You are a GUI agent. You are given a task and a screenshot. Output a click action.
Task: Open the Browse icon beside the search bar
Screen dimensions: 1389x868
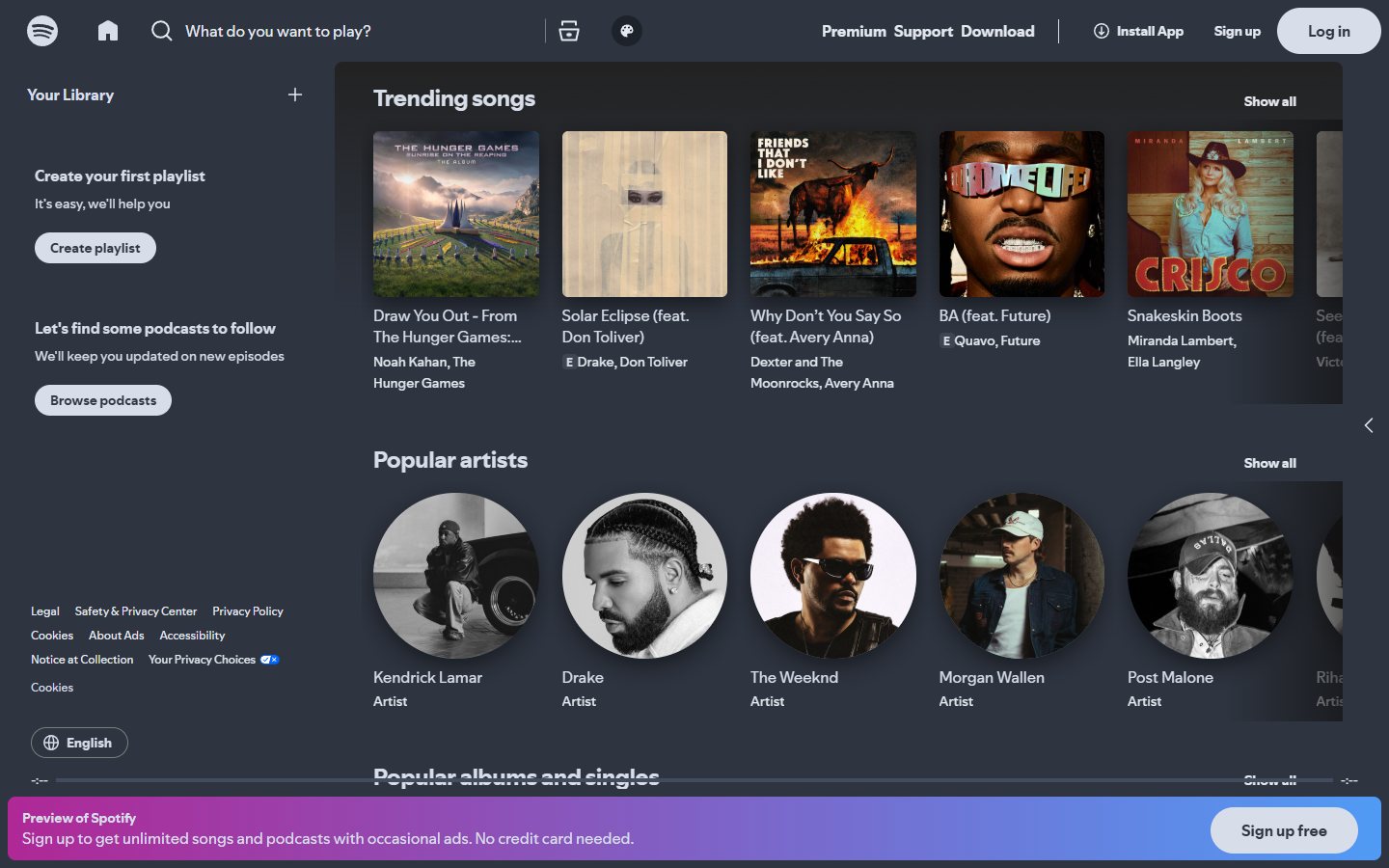569,31
